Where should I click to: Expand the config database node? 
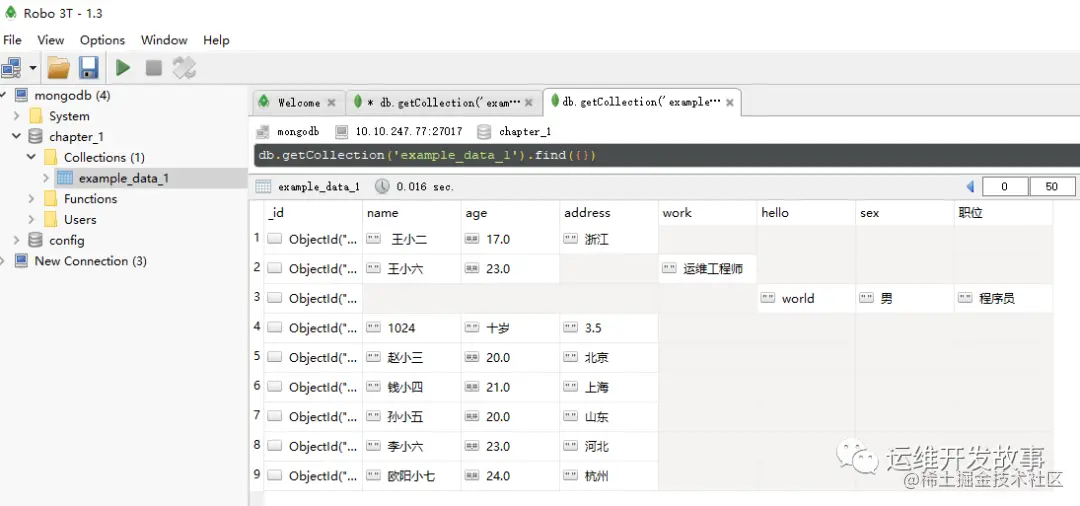pos(17,240)
